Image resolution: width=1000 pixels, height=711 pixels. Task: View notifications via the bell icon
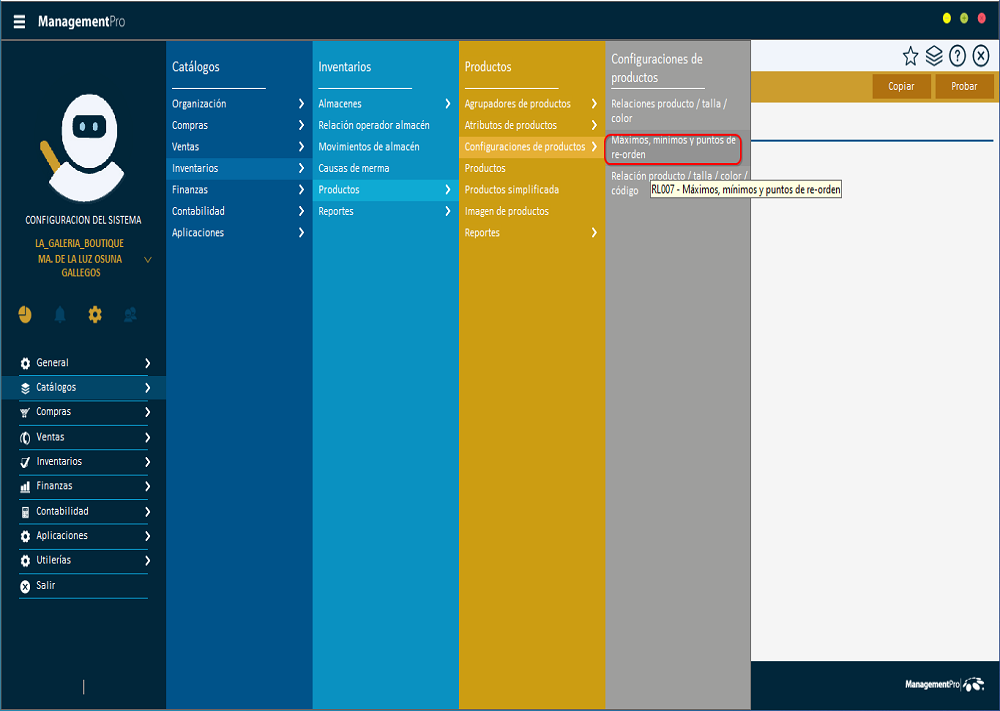coord(60,315)
